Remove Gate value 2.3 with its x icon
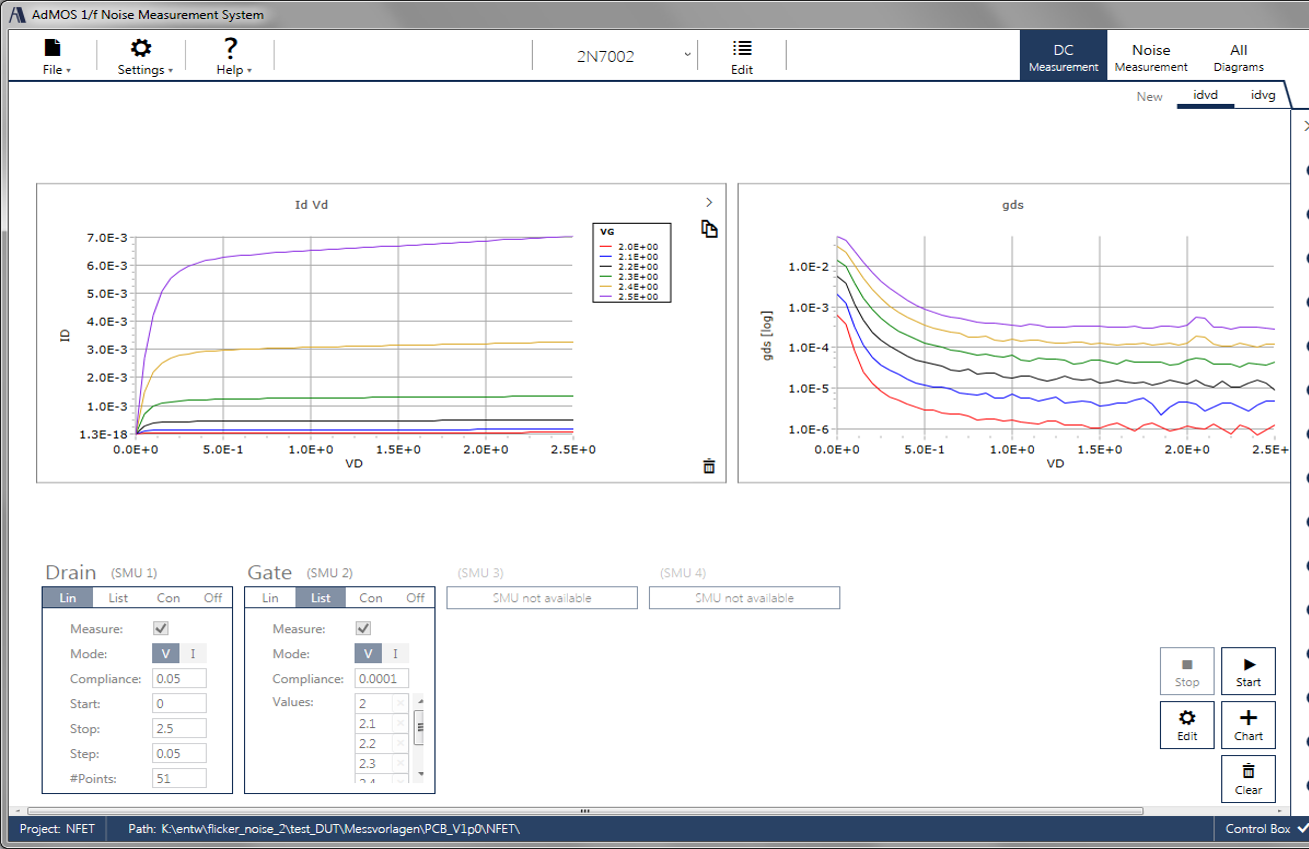 [x=401, y=764]
